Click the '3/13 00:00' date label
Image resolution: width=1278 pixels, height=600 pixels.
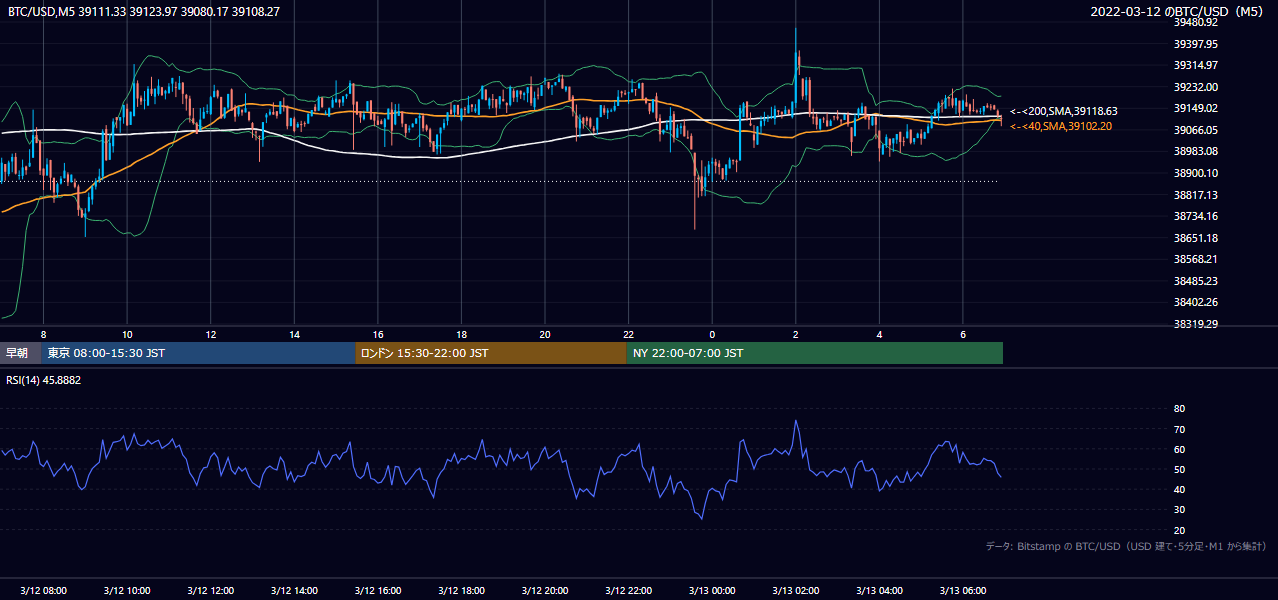pyautogui.click(x=712, y=591)
